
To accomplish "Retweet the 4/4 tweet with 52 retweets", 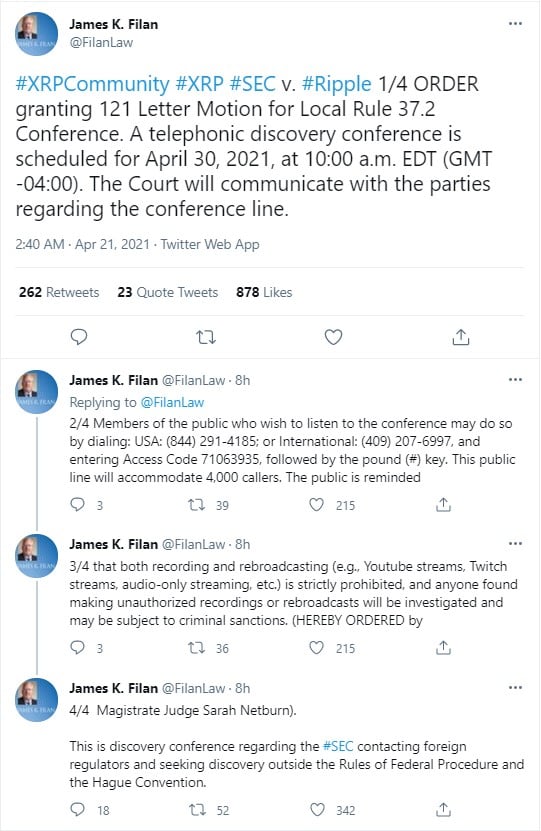I will pyautogui.click(x=197, y=809).
